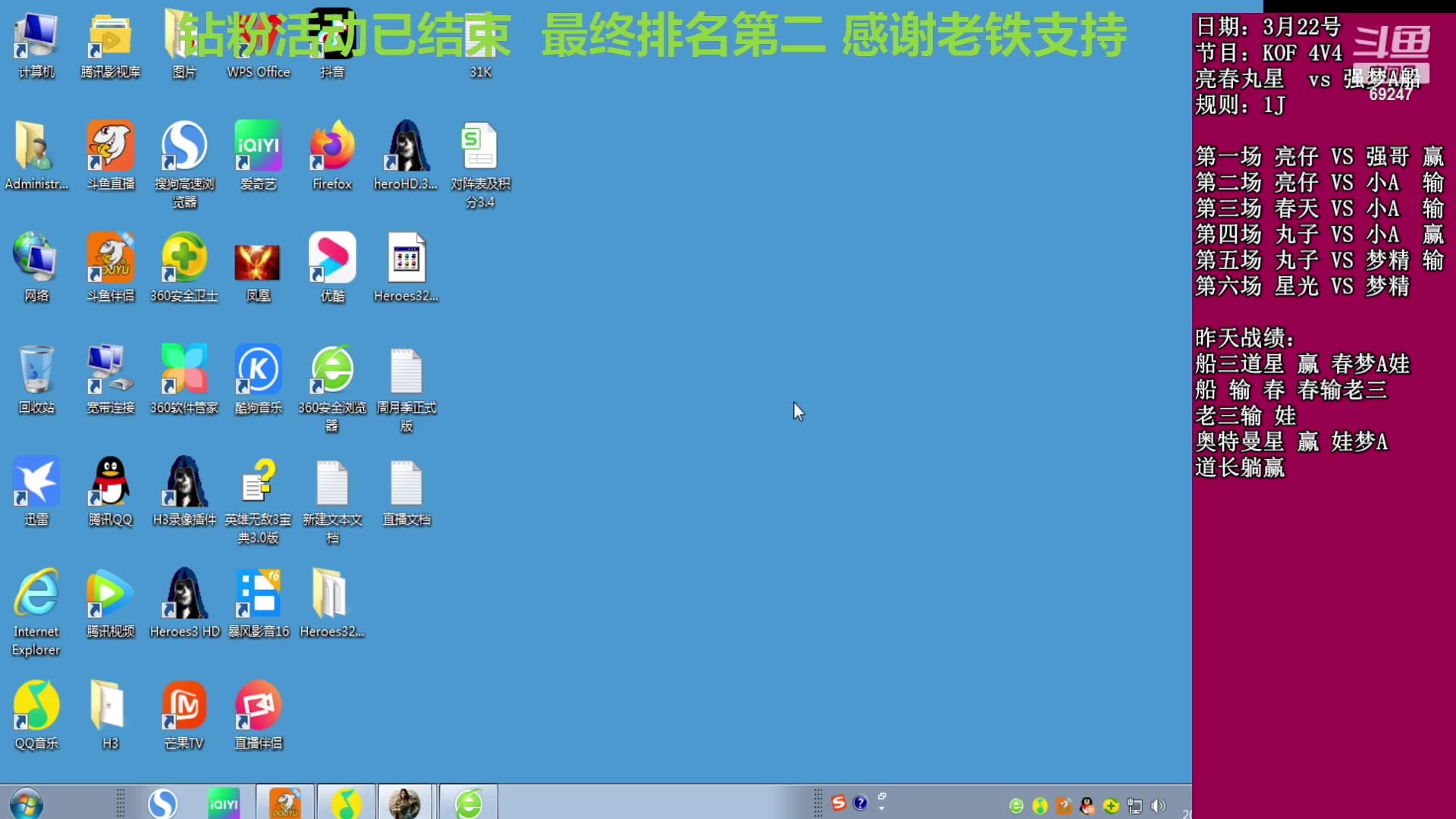The width and height of the screenshot is (1456, 819).
Task: Open the network status tray icon
Action: 1134,806
